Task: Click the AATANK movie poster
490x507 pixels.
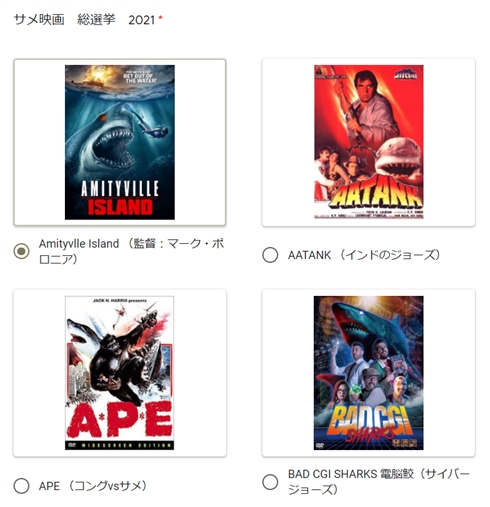Action: click(x=369, y=142)
